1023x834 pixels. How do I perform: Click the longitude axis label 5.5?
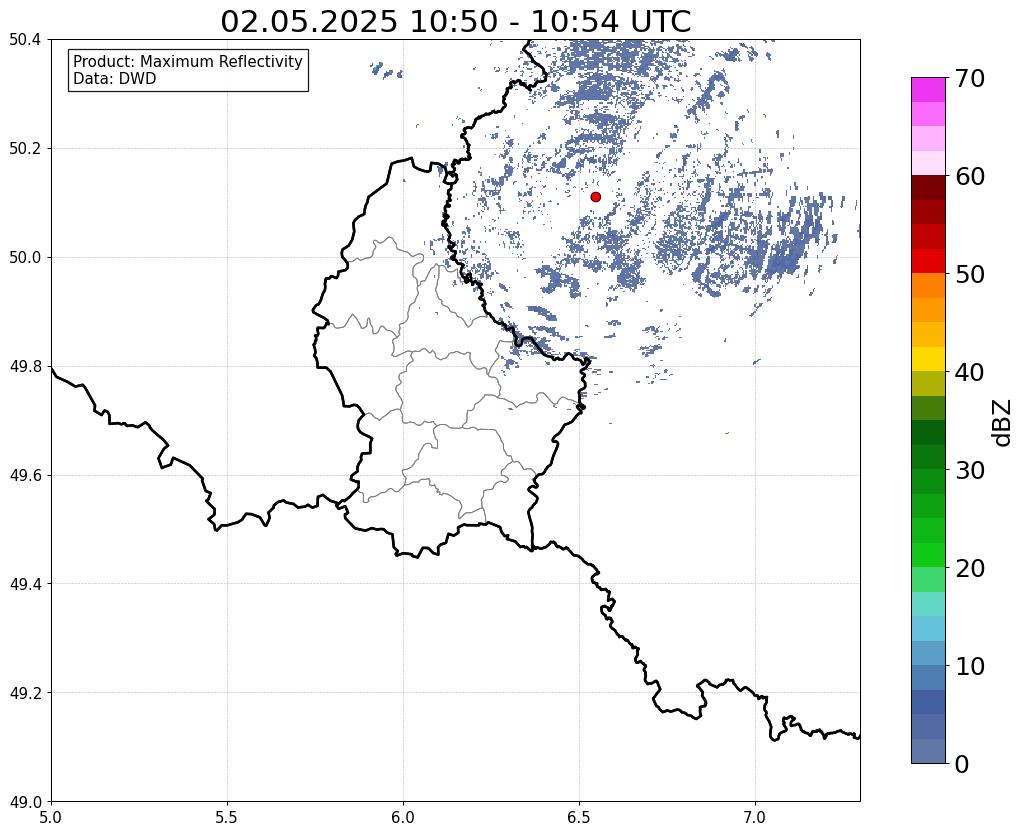coord(227,817)
